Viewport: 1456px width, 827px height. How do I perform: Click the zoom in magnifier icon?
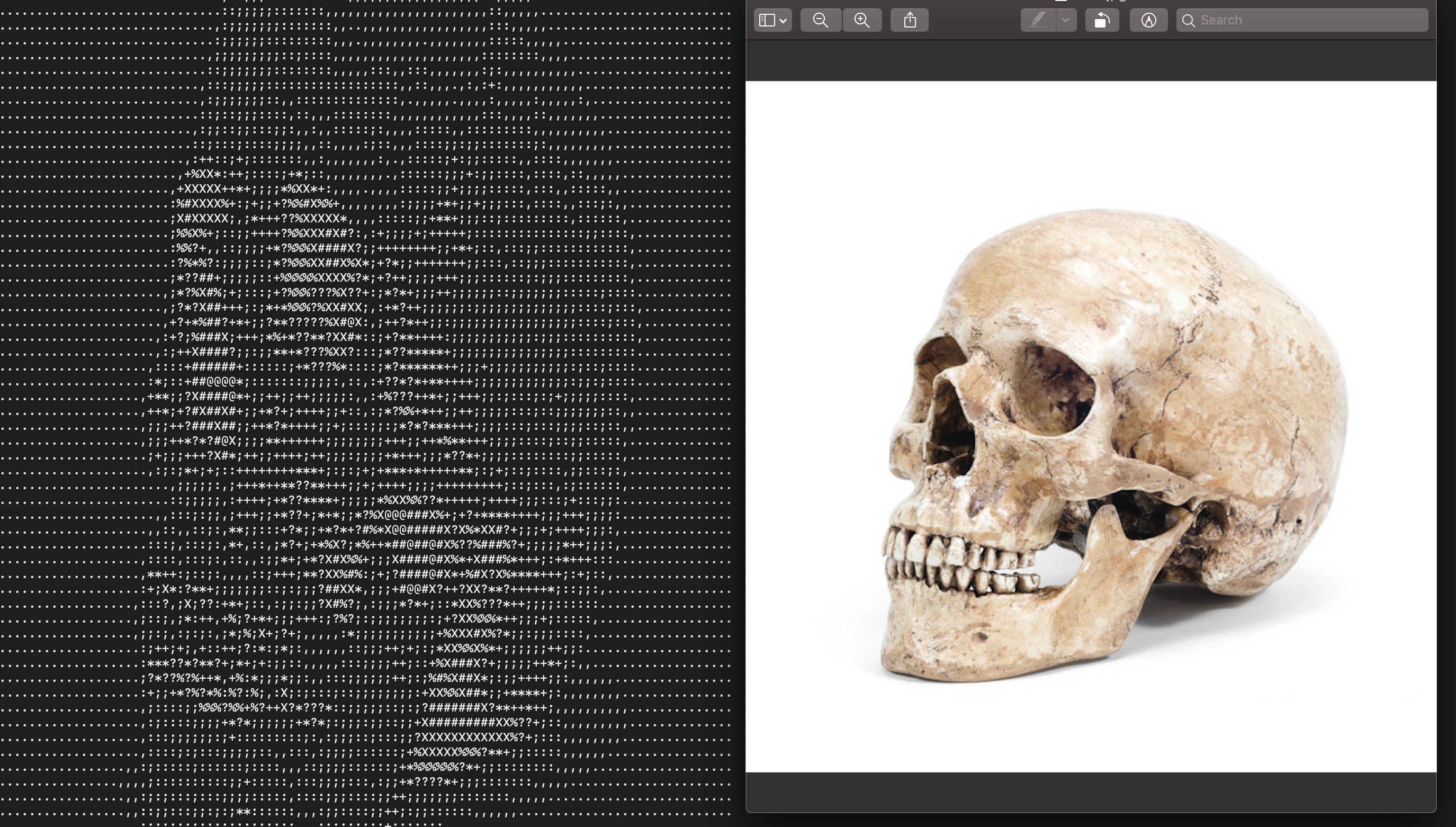click(862, 19)
